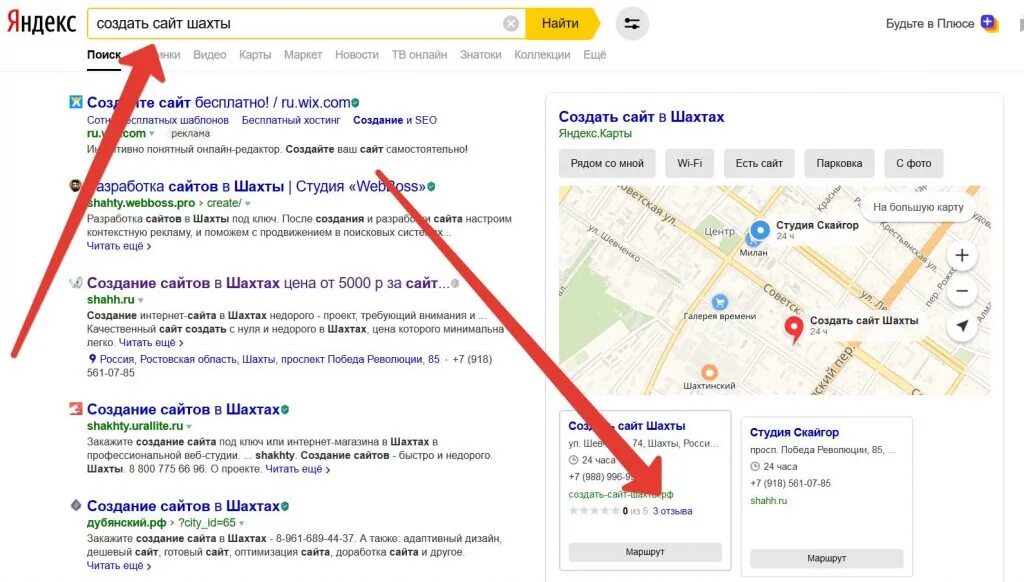Zoom out on the map

point(961,291)
